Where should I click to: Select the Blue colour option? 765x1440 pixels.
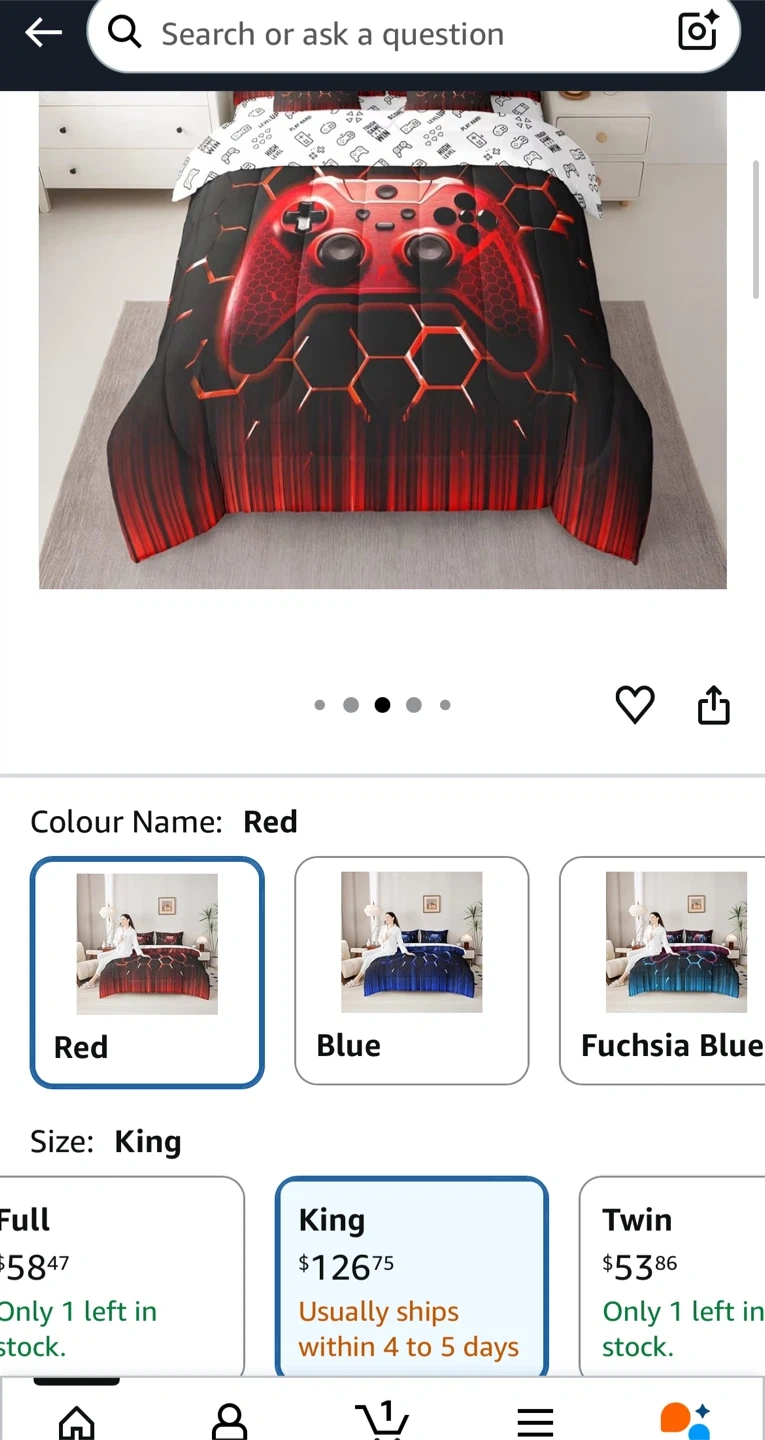coord(411,970)
